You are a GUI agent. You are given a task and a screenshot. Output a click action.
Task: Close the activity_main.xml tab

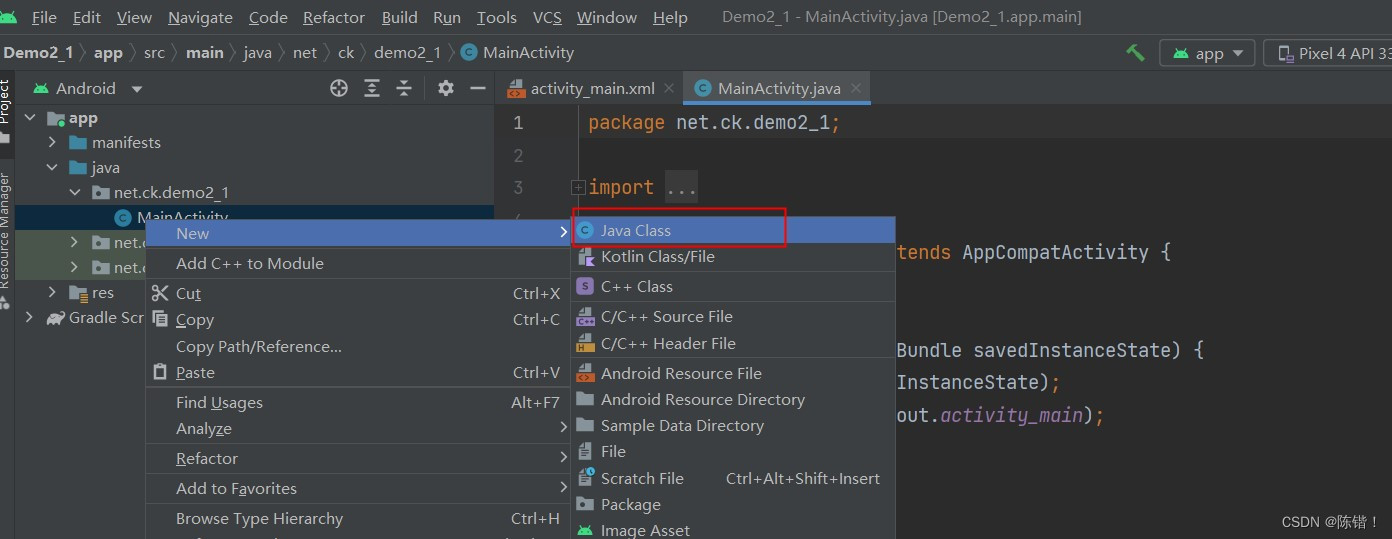669,88
